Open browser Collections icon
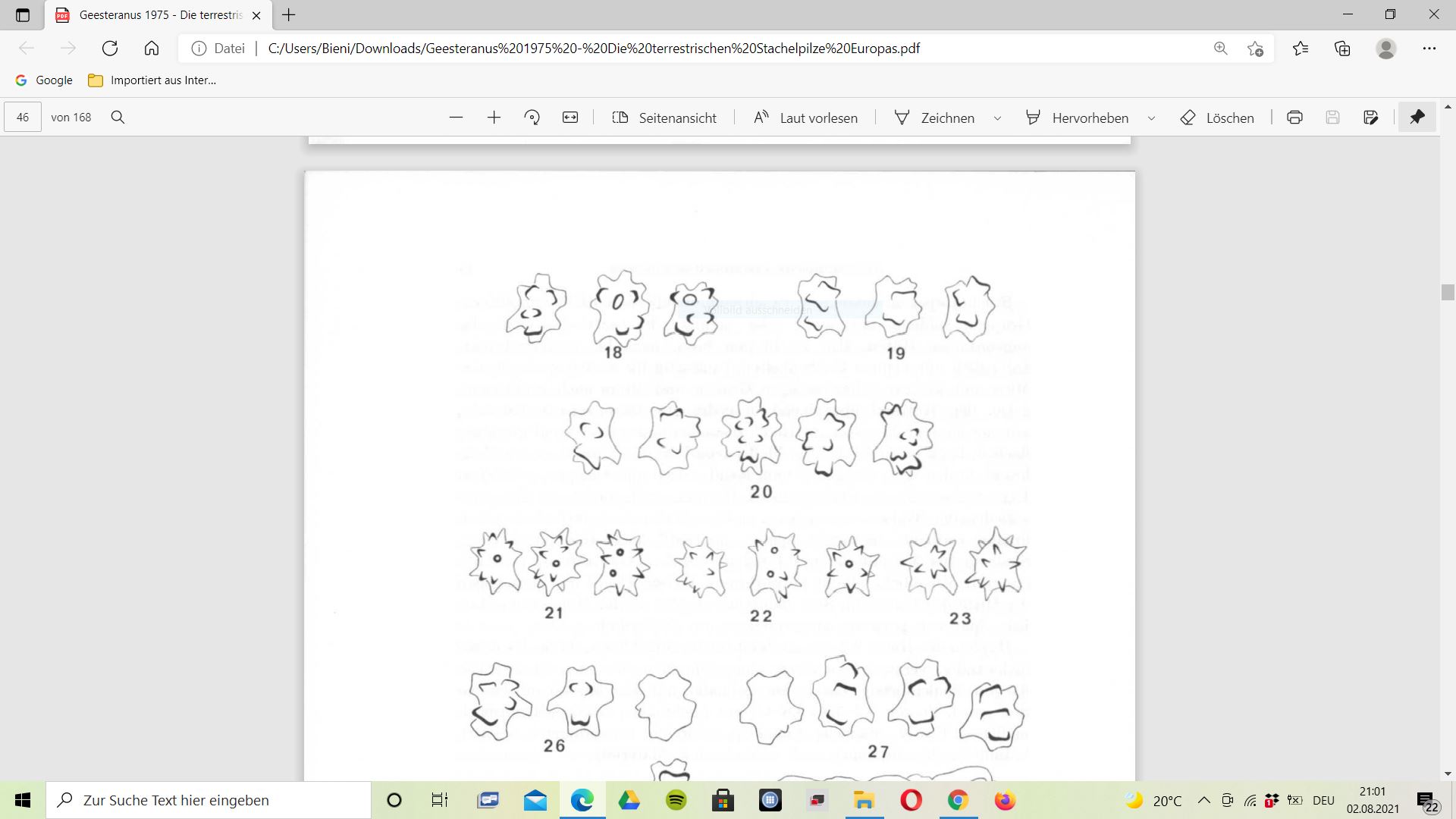 1342,49
